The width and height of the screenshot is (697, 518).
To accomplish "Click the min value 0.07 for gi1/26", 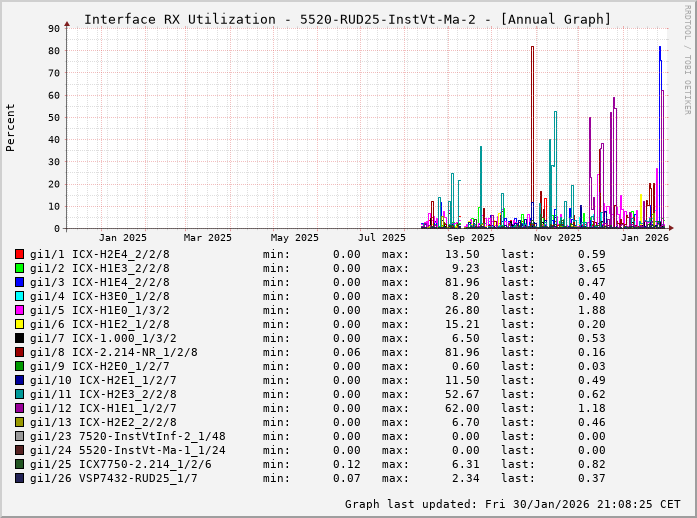I will 347,478.
